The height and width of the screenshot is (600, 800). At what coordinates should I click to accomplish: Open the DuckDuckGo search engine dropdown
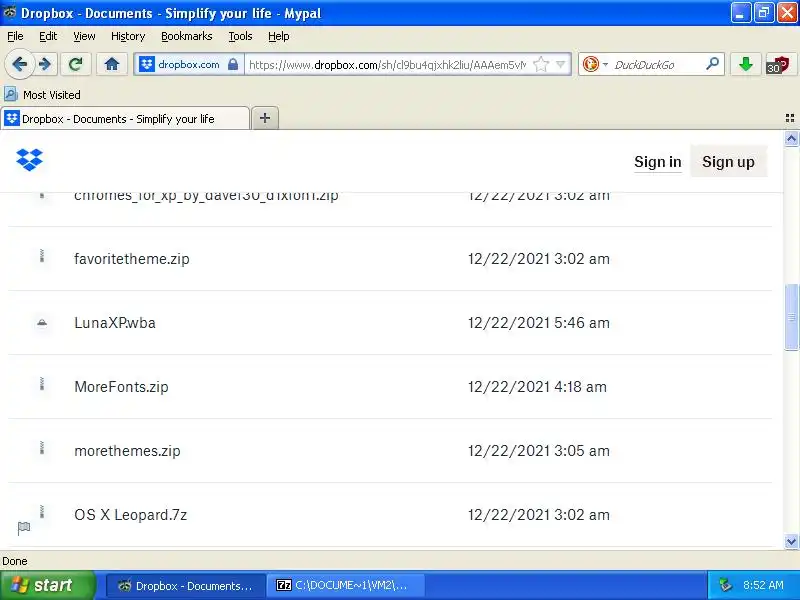595,64
